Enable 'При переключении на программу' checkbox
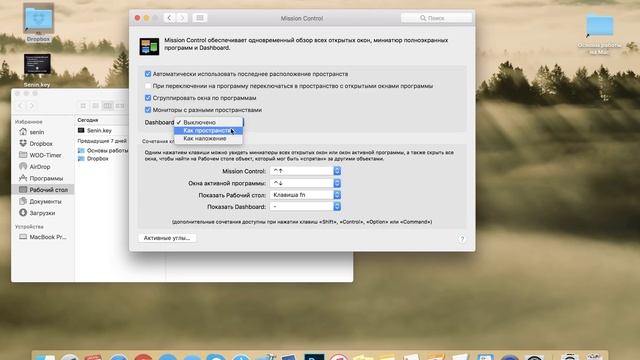The height and width of the screenshot is (360, 640). tap(148, 86)
